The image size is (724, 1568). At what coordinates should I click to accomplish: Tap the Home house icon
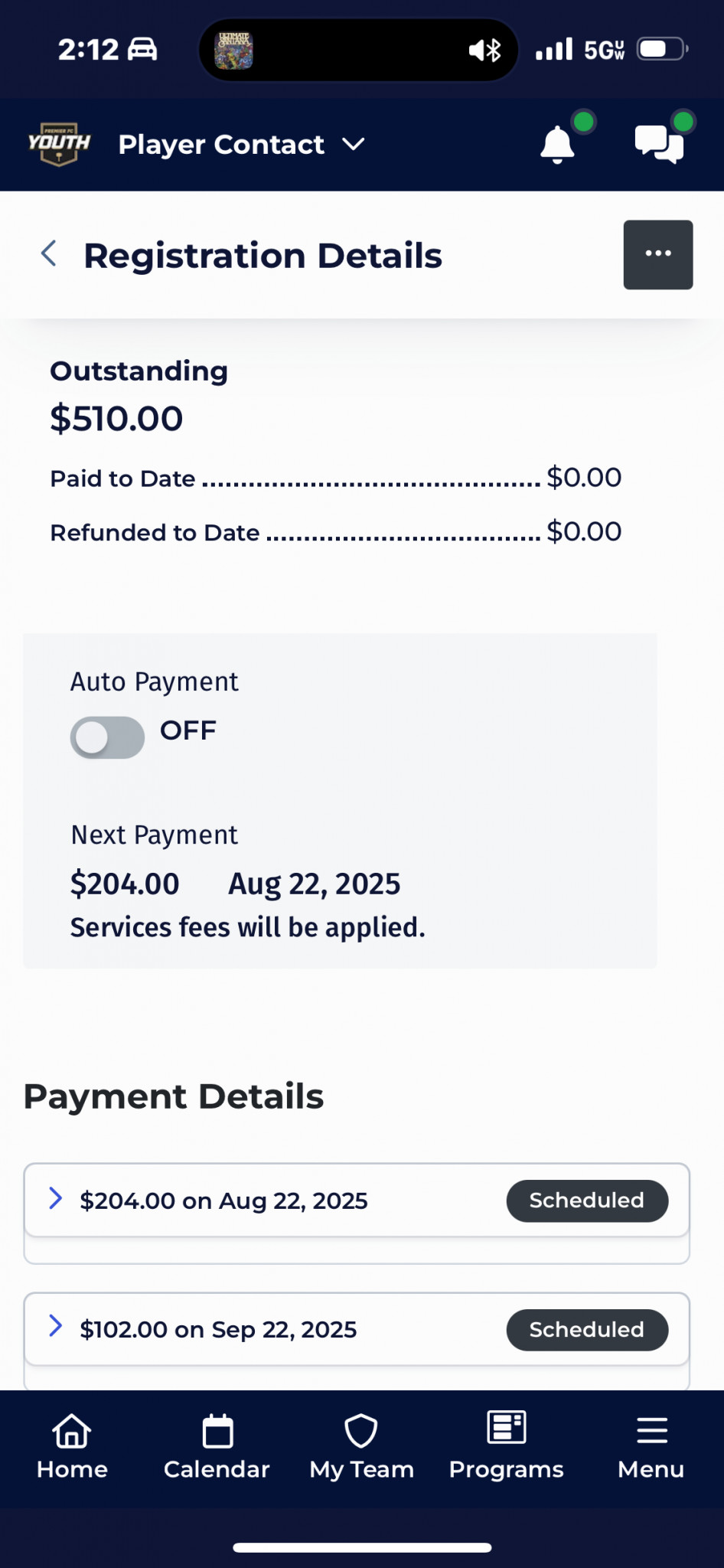coord(72,1430)
